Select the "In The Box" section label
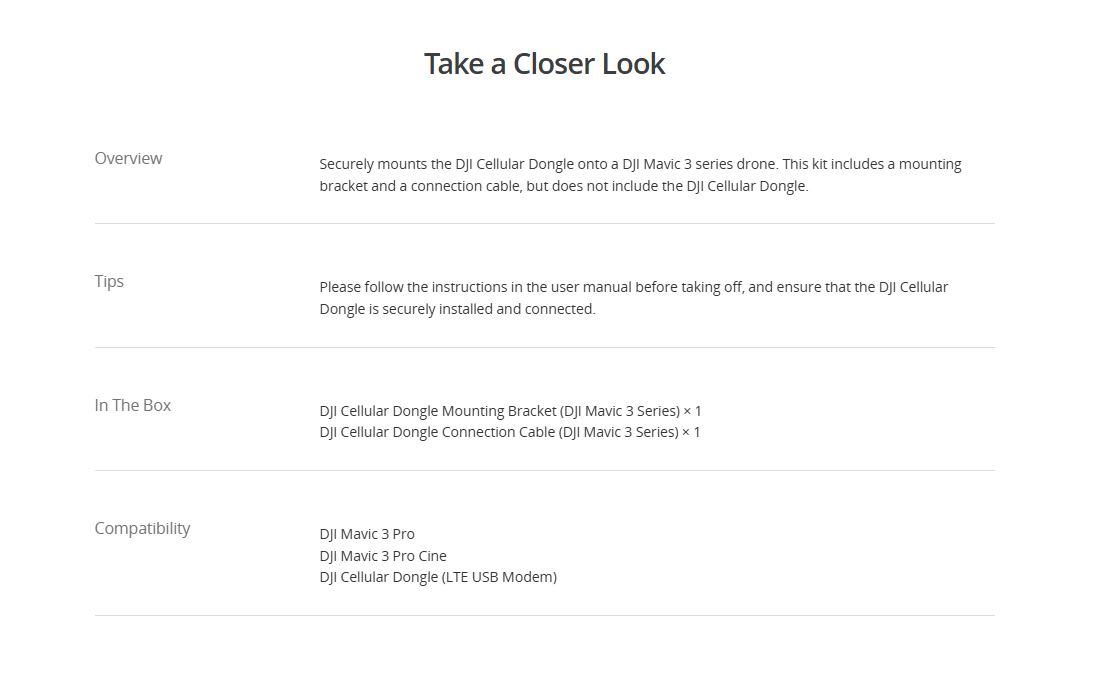The height and width of the screenshot is (674, 1106). [132, 405]
